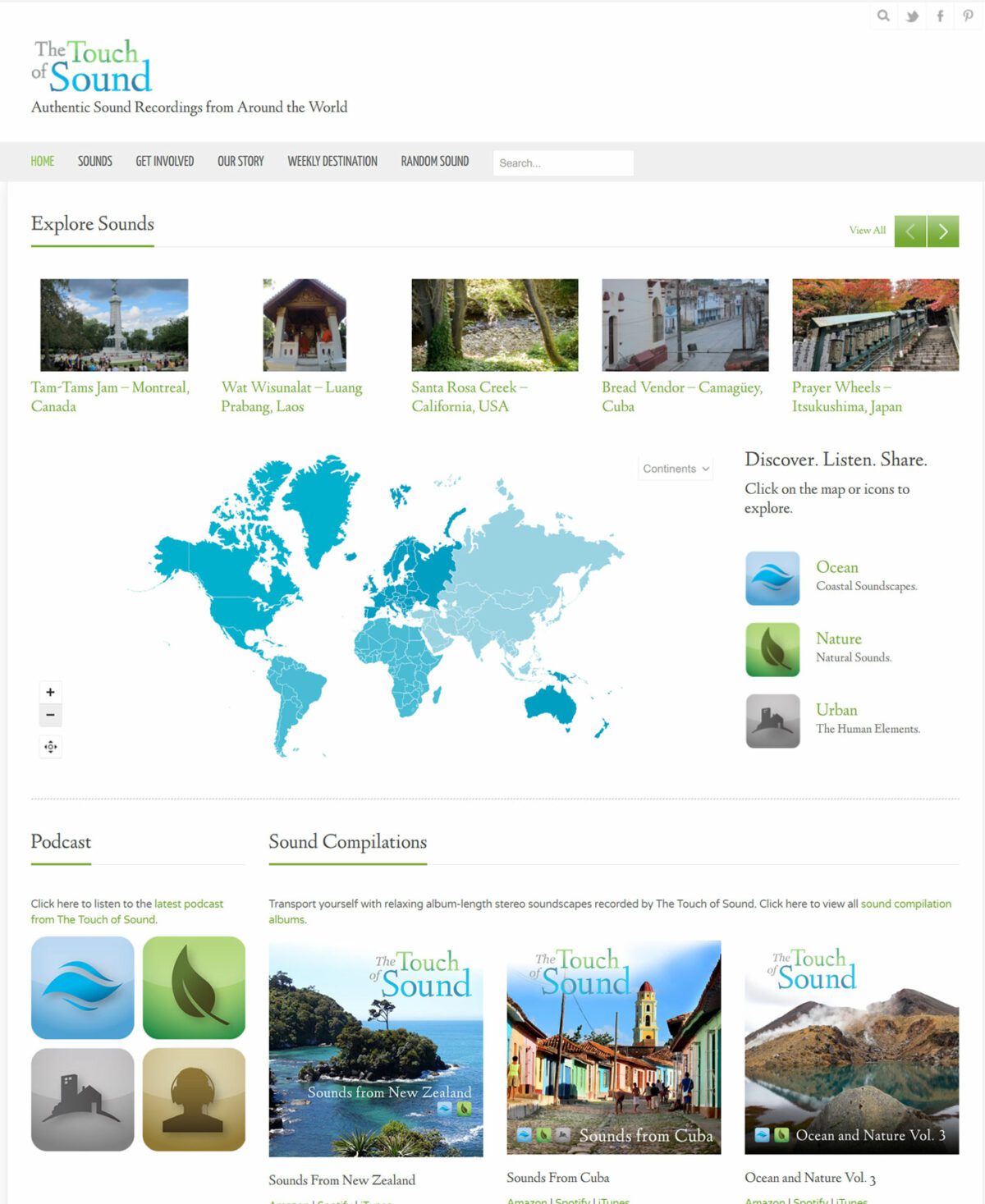
Task: Click the Ocean wave icon beside map
Action: pos(772,579)
